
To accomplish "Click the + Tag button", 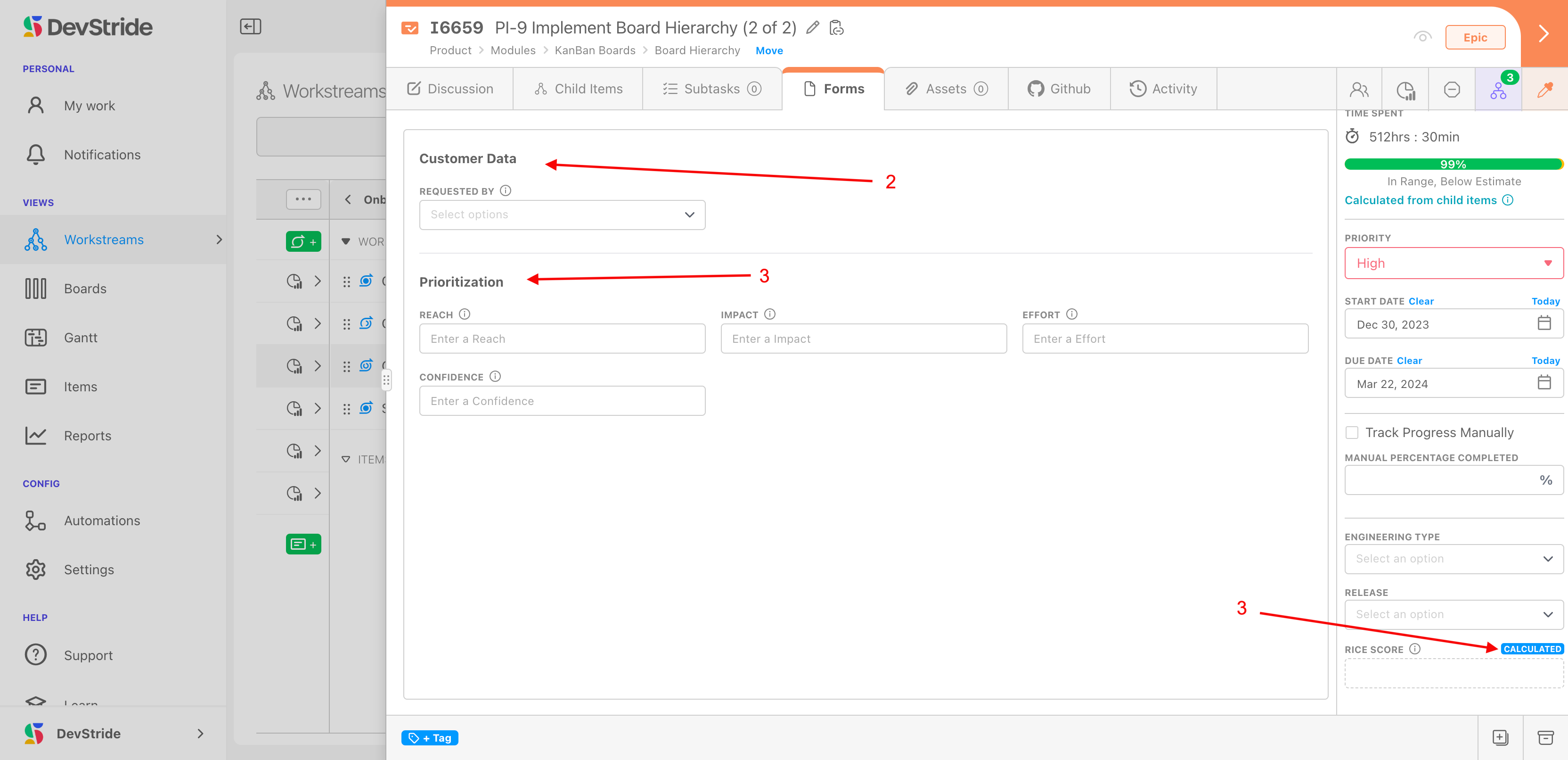I will (x=430, y=737).
